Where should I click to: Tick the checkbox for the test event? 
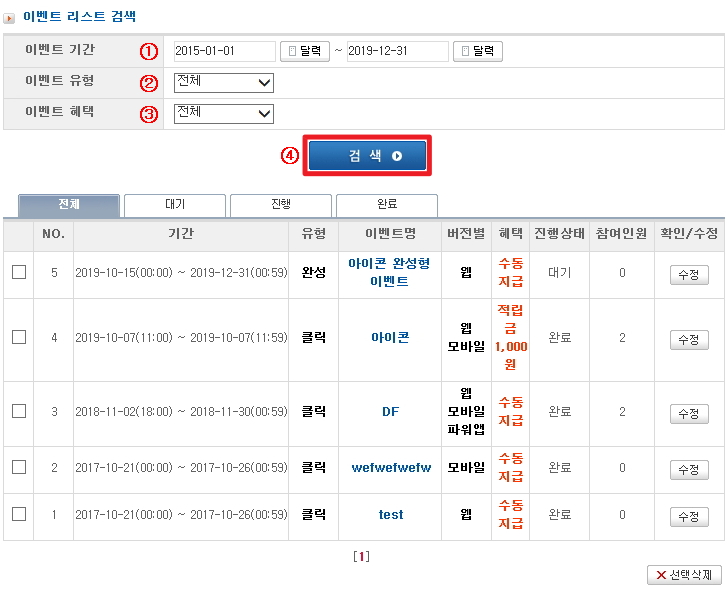(x=19, y=514)
